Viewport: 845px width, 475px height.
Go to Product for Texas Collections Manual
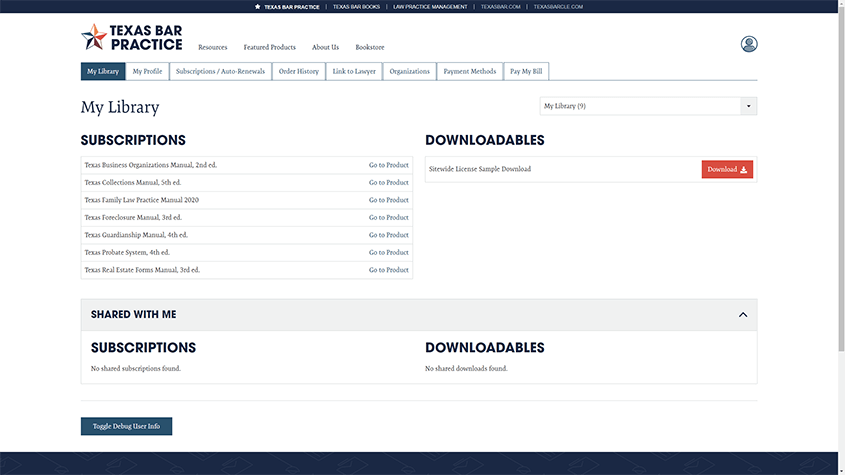(x=389, y=183)
